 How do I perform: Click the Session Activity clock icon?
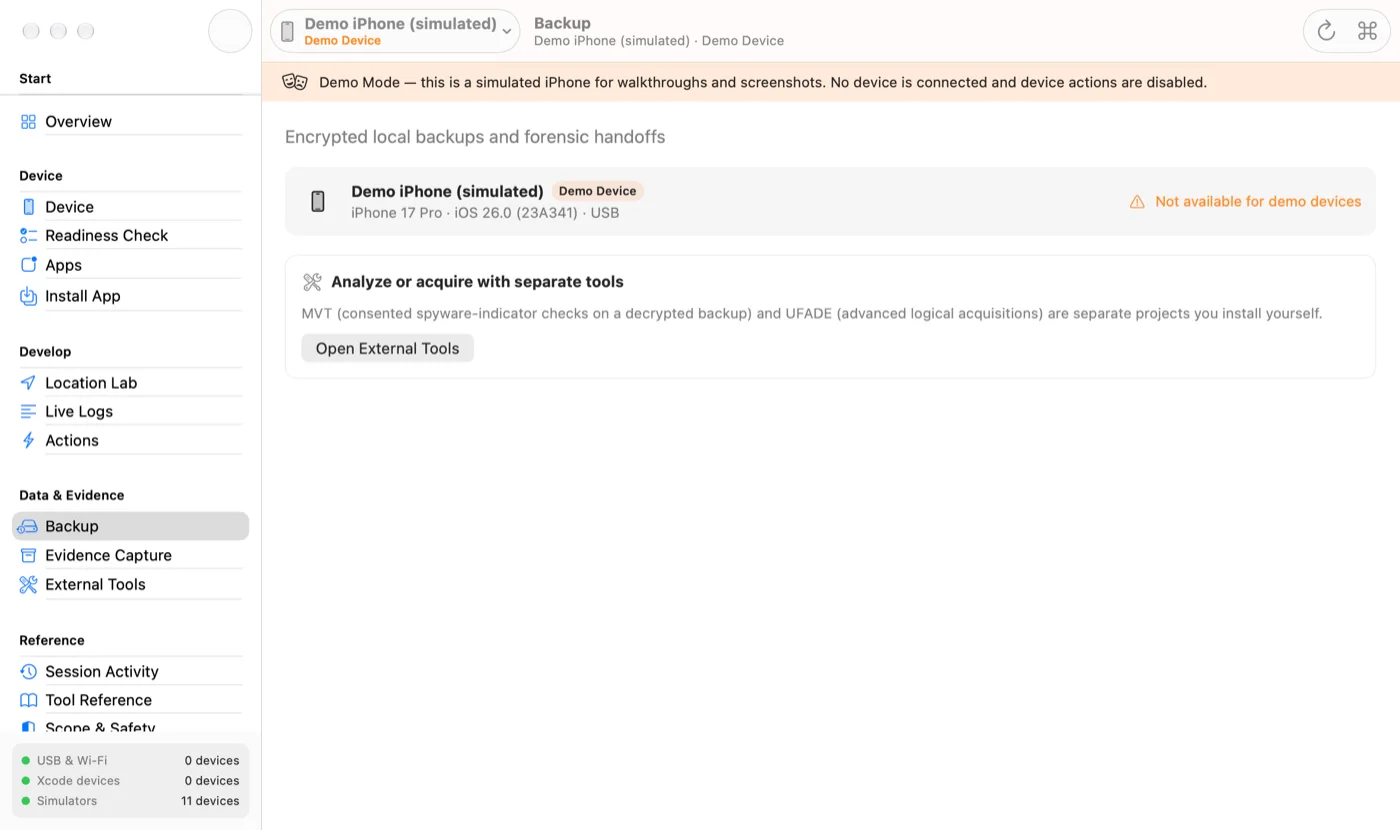point(28,672)
